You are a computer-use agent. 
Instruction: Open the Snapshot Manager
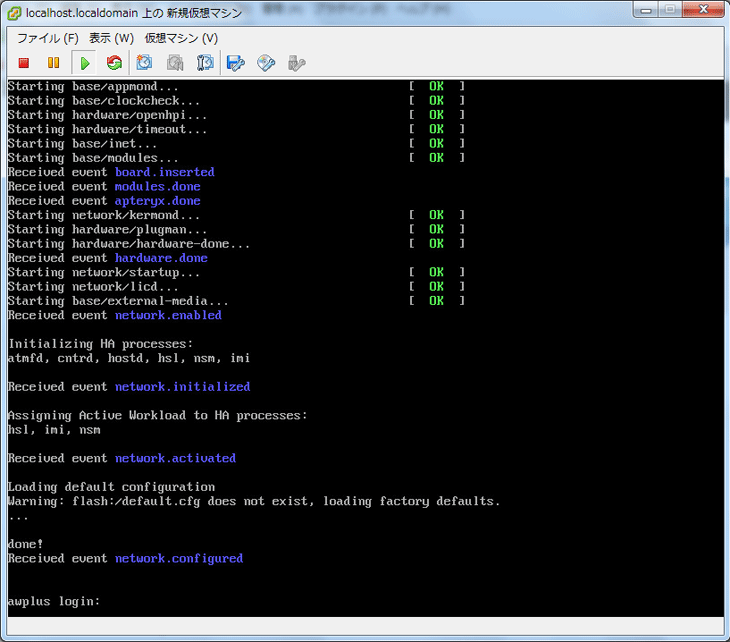(205, 63)
